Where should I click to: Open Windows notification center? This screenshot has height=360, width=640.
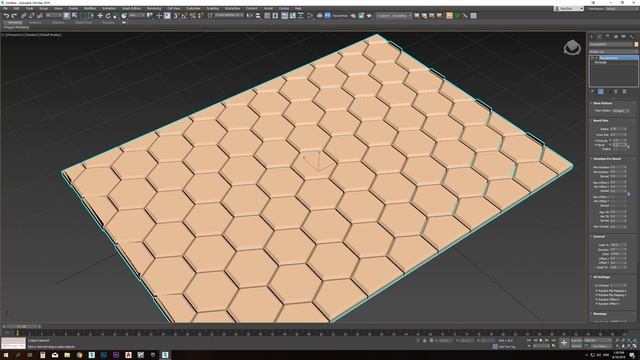[x=632, y=355]
